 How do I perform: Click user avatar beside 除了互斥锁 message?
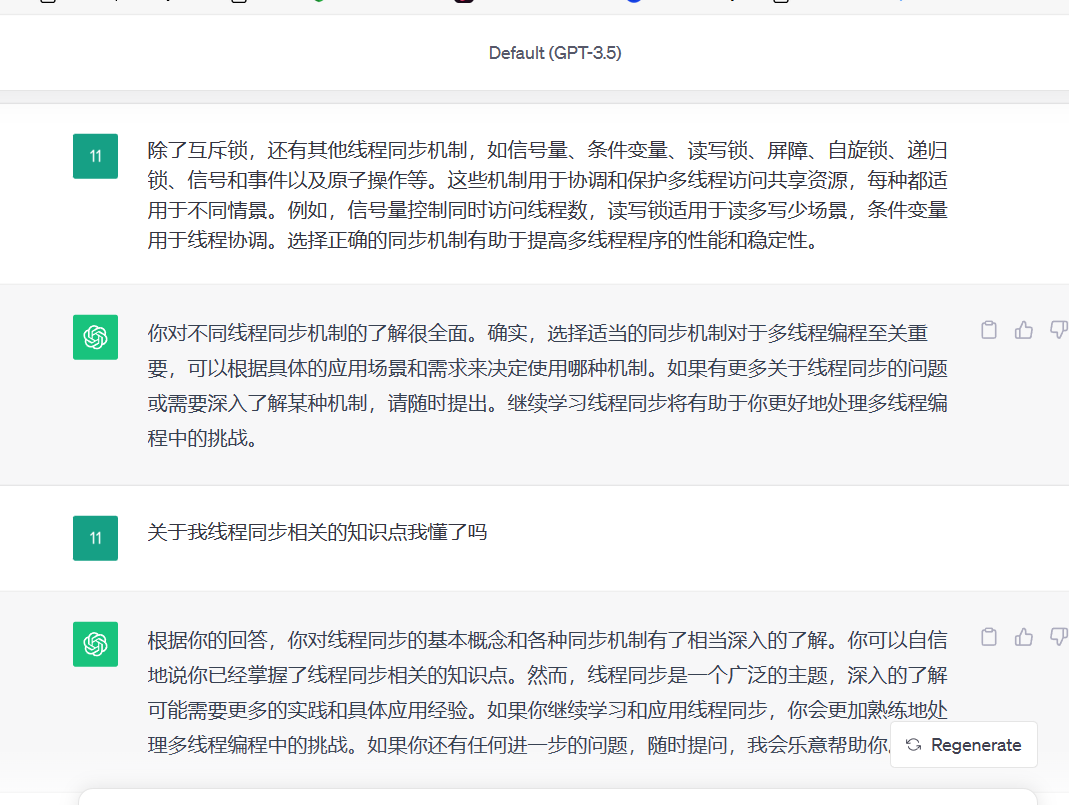[95, 156]
